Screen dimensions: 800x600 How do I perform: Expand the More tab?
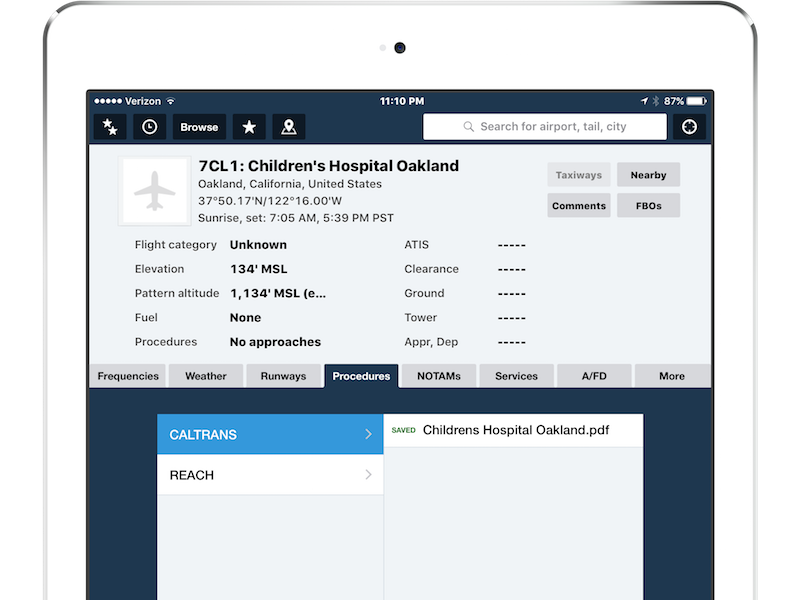pyautogui.click(x=672, y=376)
